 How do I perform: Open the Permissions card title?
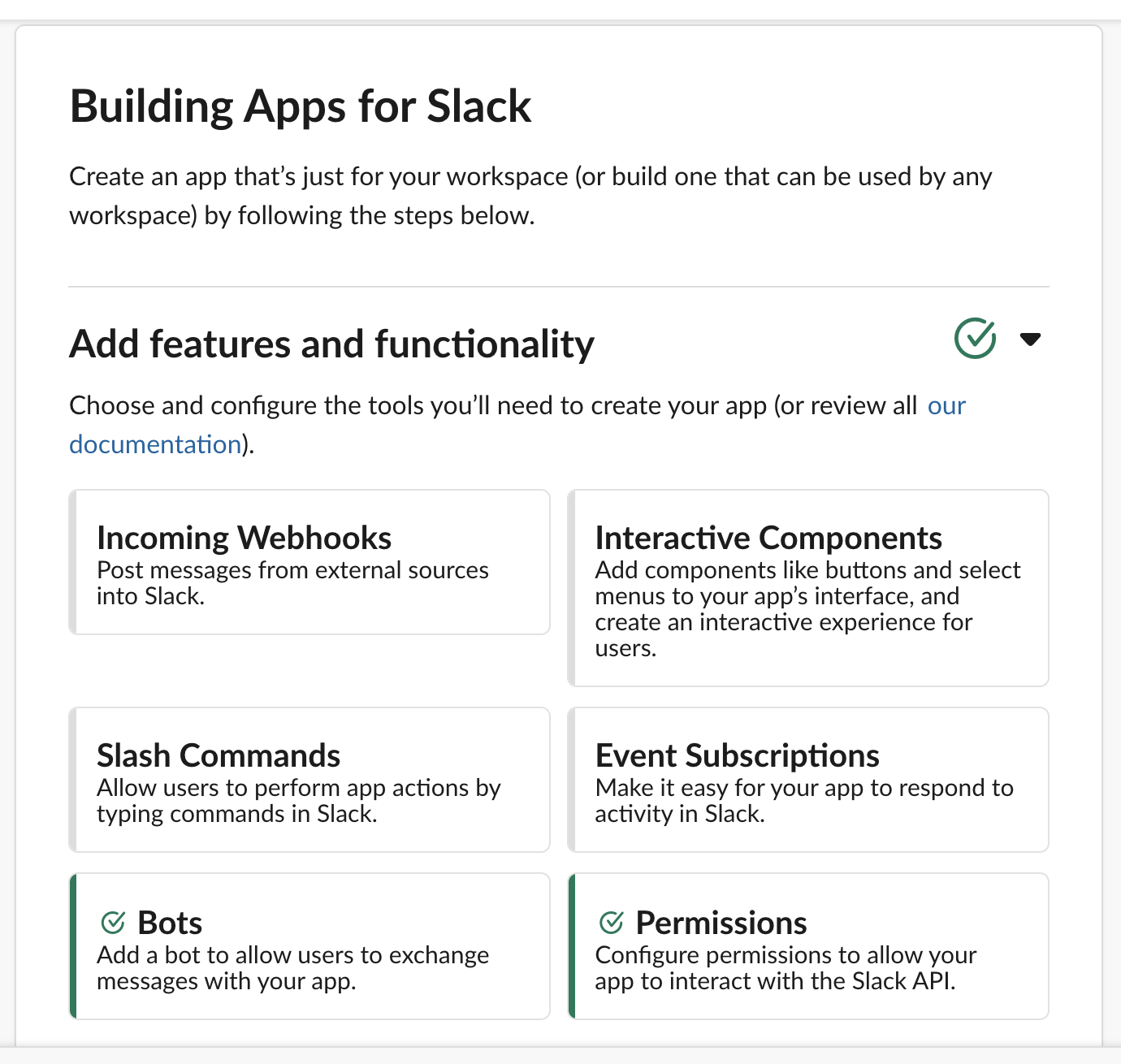[721, 923]
